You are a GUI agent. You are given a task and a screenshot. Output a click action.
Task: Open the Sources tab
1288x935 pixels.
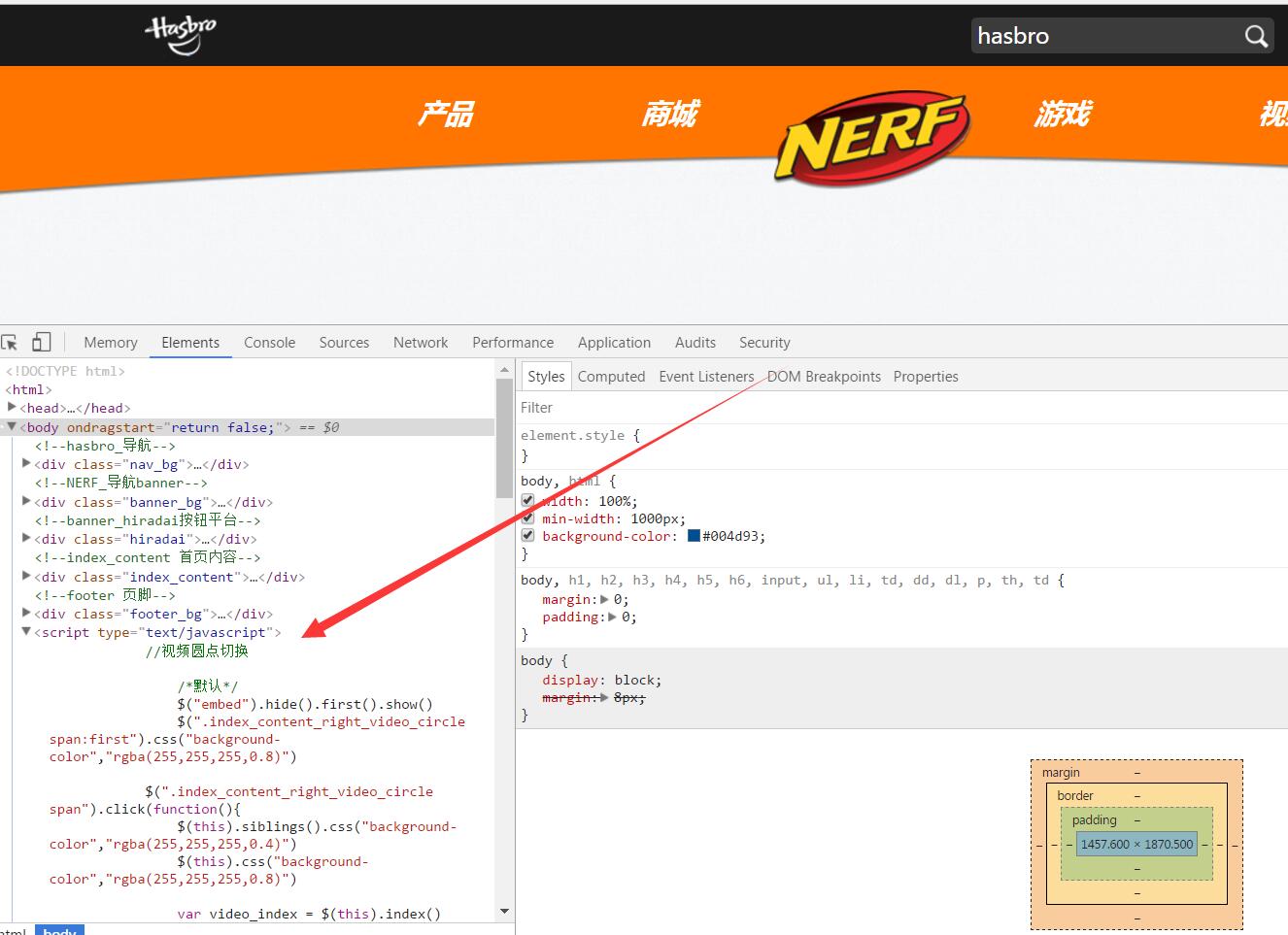click(x=344, y=343)
